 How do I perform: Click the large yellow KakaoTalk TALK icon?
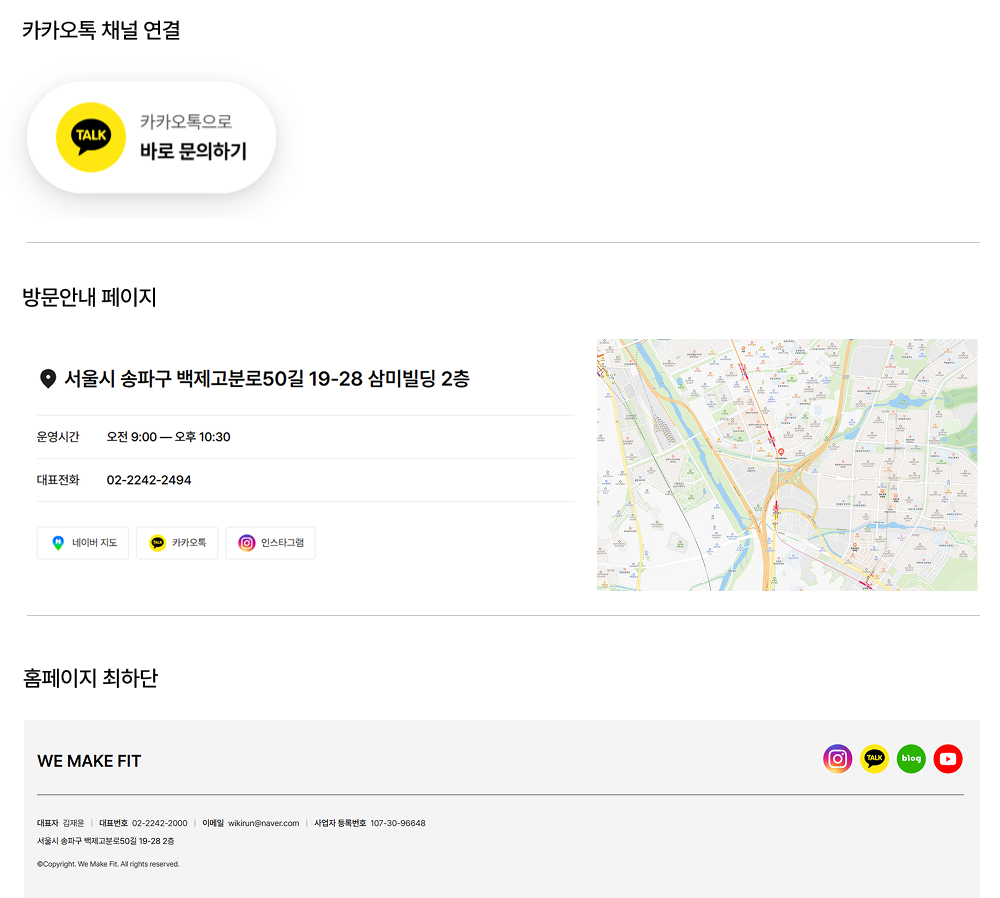(x=91, y=137)
